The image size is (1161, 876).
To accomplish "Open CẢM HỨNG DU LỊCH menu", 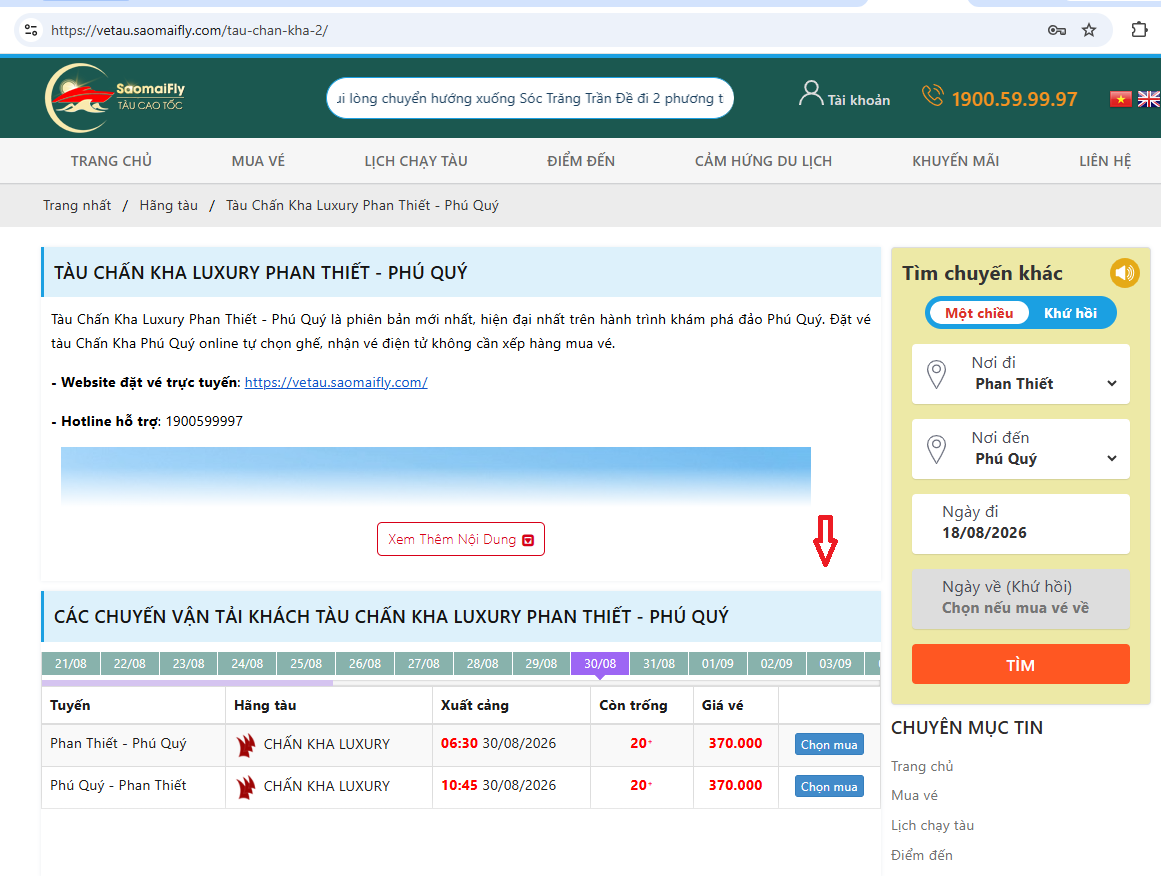I will [763, 161].
